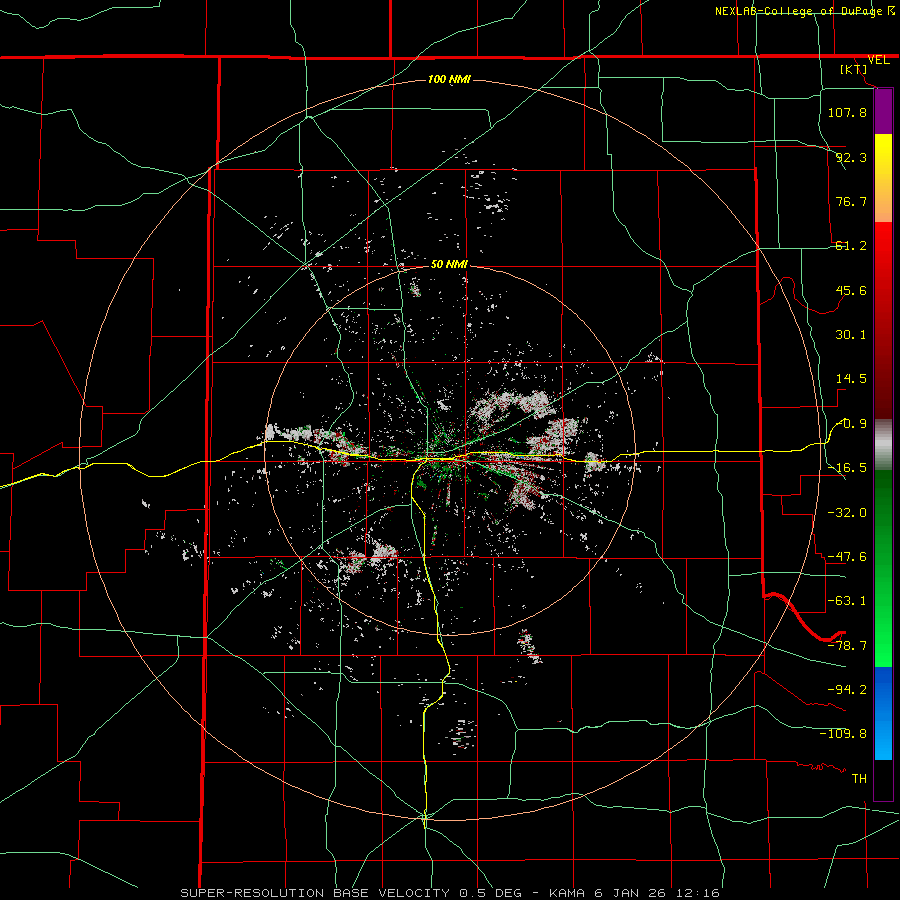Click the -94.2 legend value
The image size is (900, 900).
[x=847, y=690]
